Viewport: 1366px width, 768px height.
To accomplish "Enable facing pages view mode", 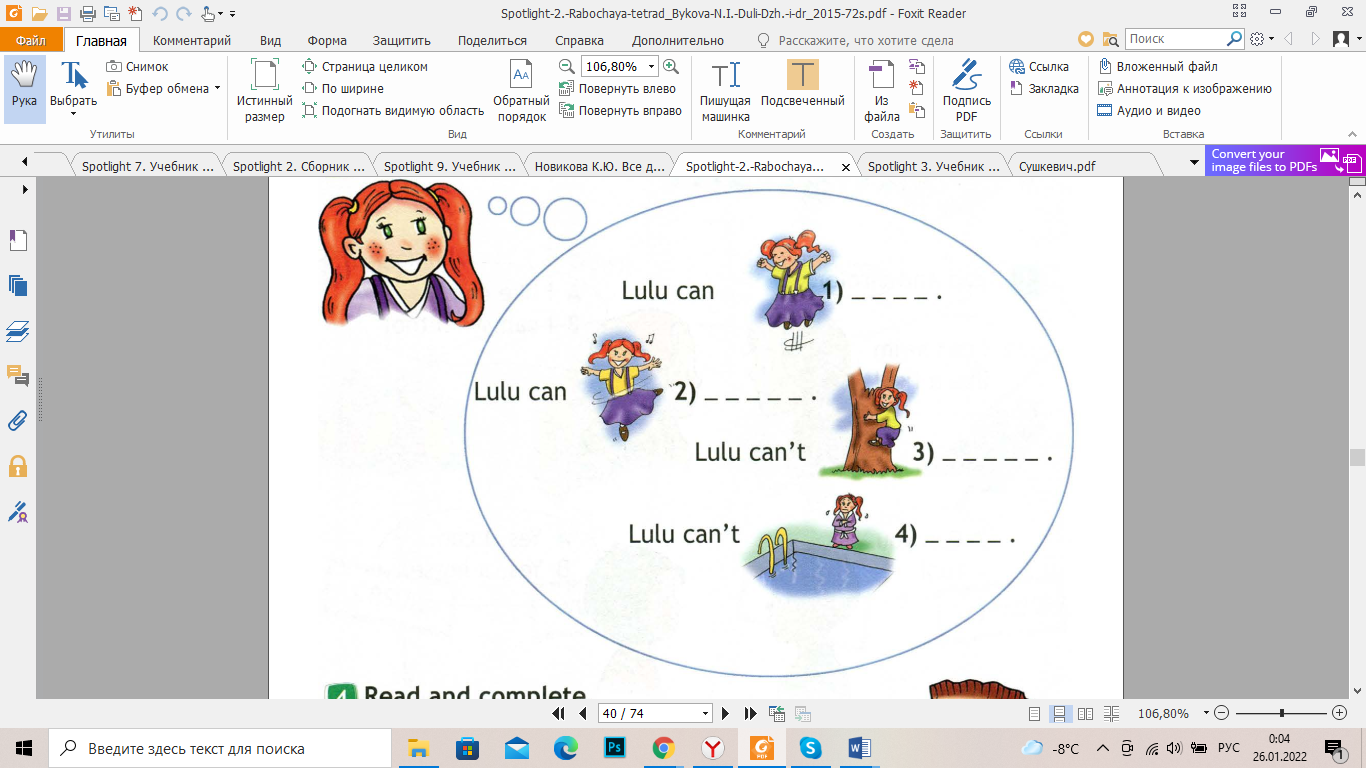I will [x=1086, y=714].
